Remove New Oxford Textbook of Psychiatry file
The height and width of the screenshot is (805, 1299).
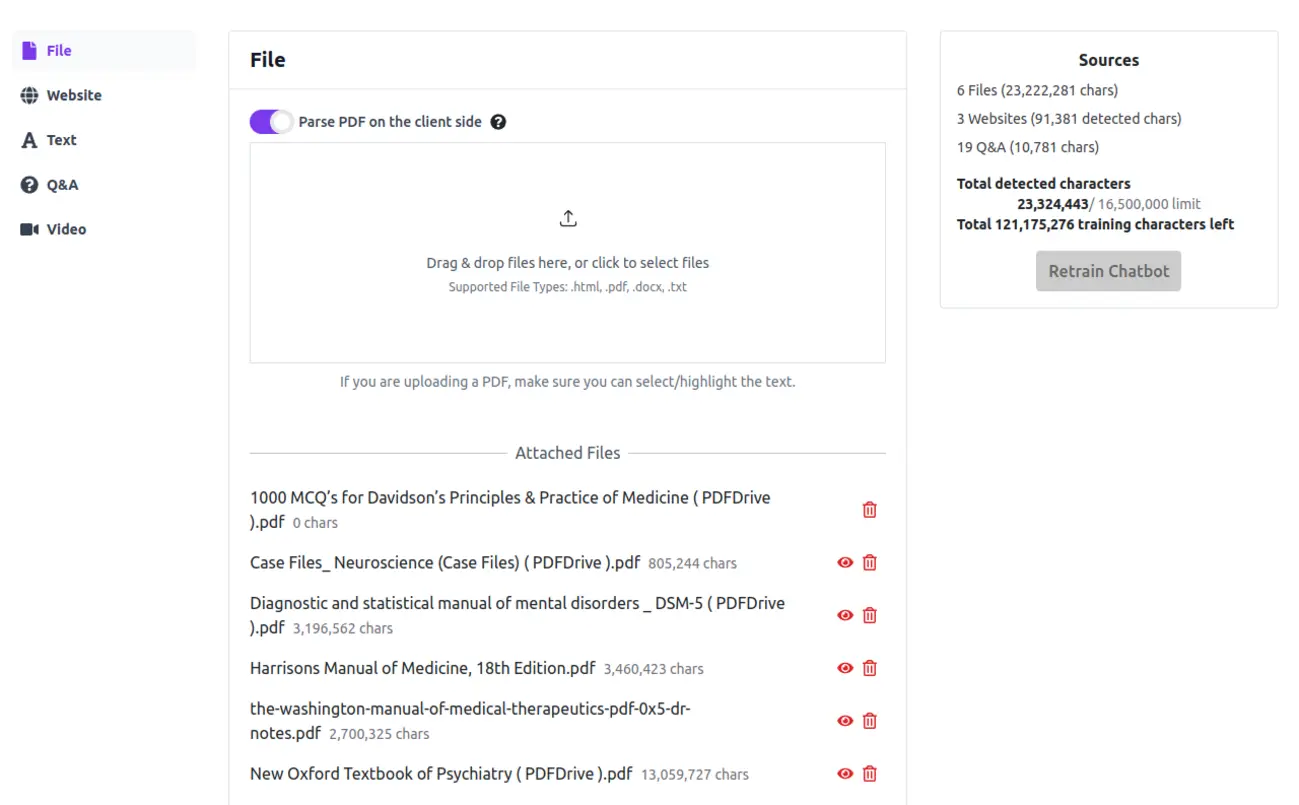pyautogui.click(x=869, y=773)
